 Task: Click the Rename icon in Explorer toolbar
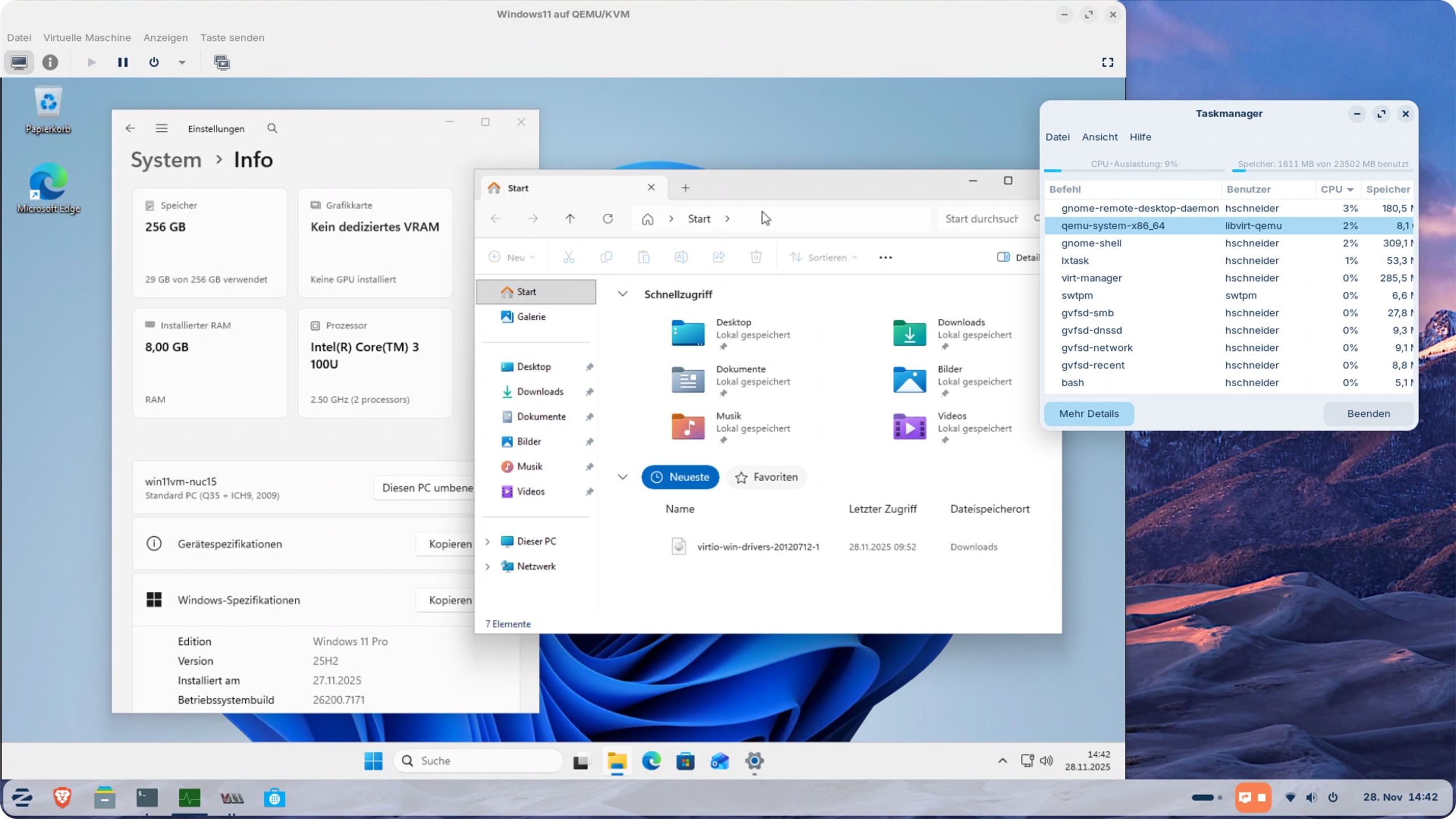(681, 257)
